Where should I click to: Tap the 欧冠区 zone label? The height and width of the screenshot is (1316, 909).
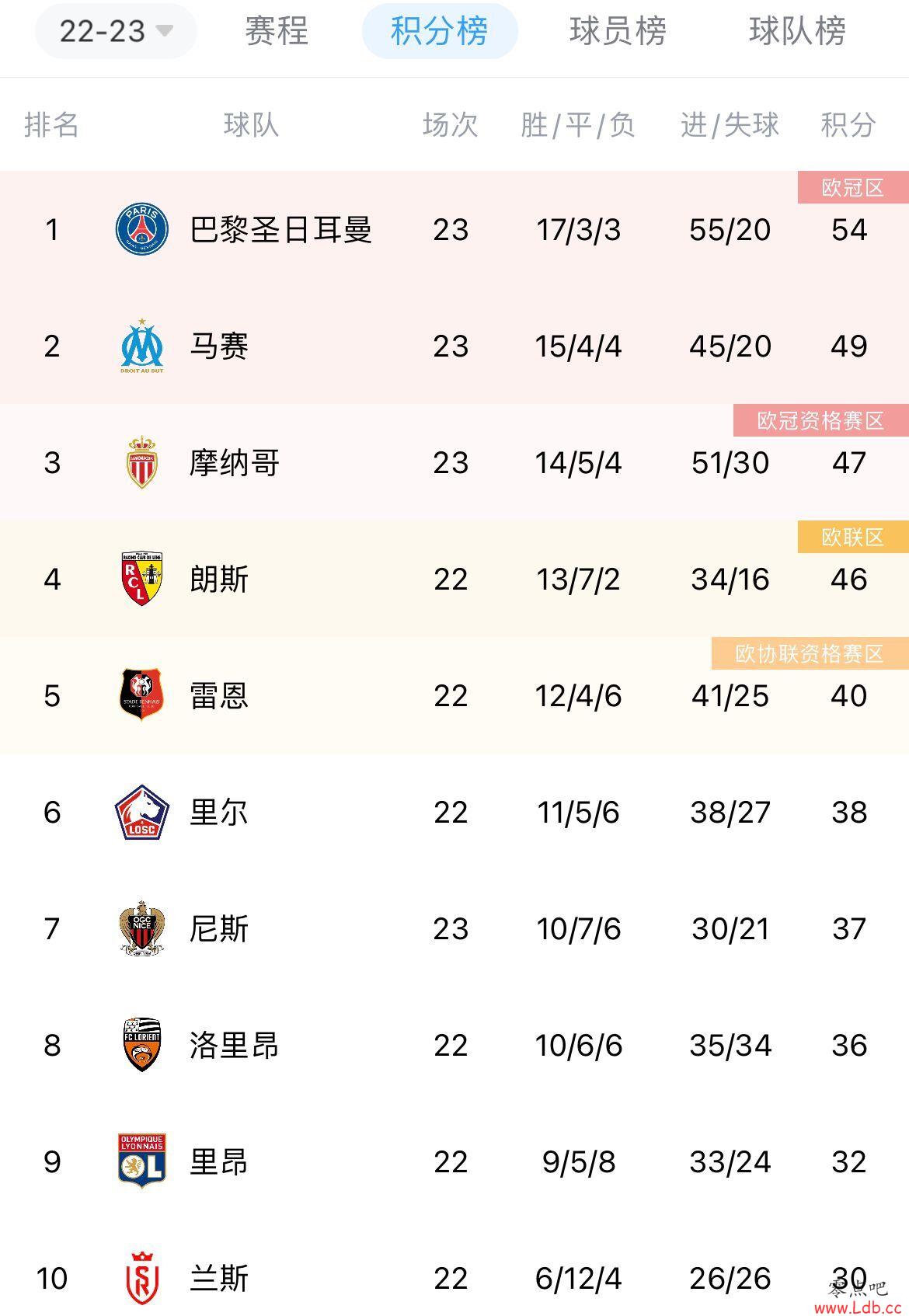(x=853, y=187)
